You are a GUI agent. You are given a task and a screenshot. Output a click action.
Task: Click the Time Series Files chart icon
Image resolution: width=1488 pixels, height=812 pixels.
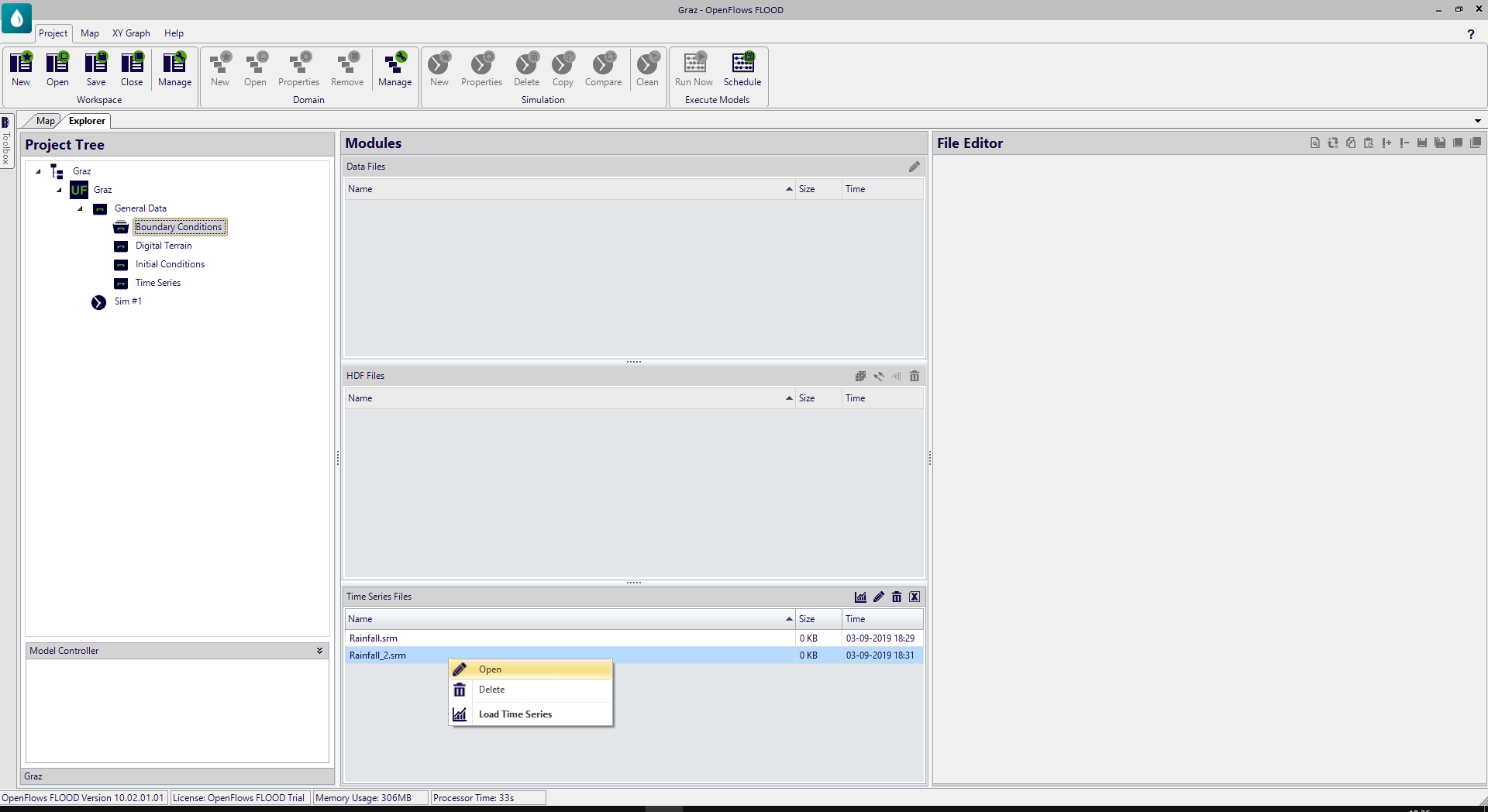[860, 597]
